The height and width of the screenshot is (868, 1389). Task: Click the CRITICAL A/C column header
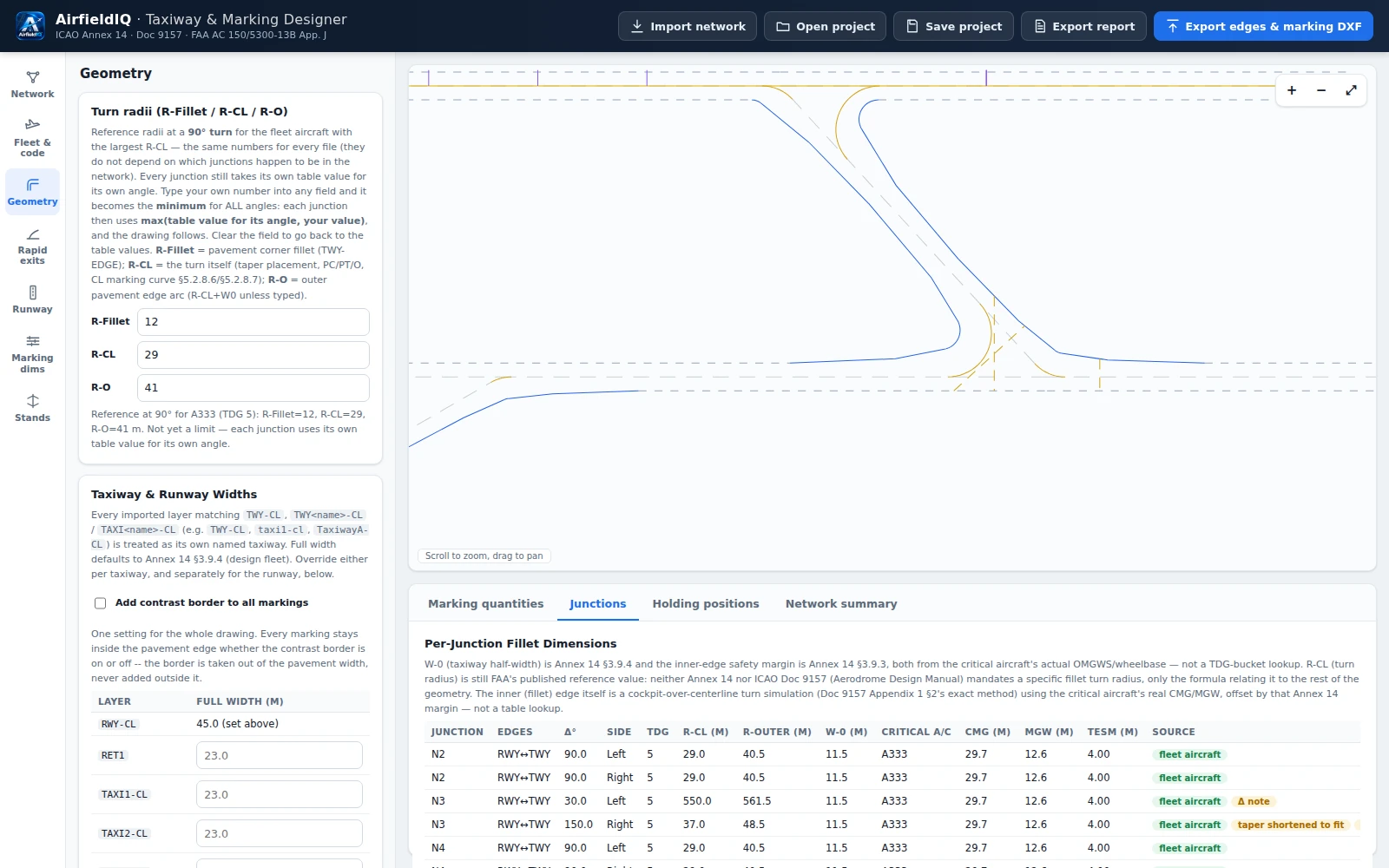[x=916, y=732]
